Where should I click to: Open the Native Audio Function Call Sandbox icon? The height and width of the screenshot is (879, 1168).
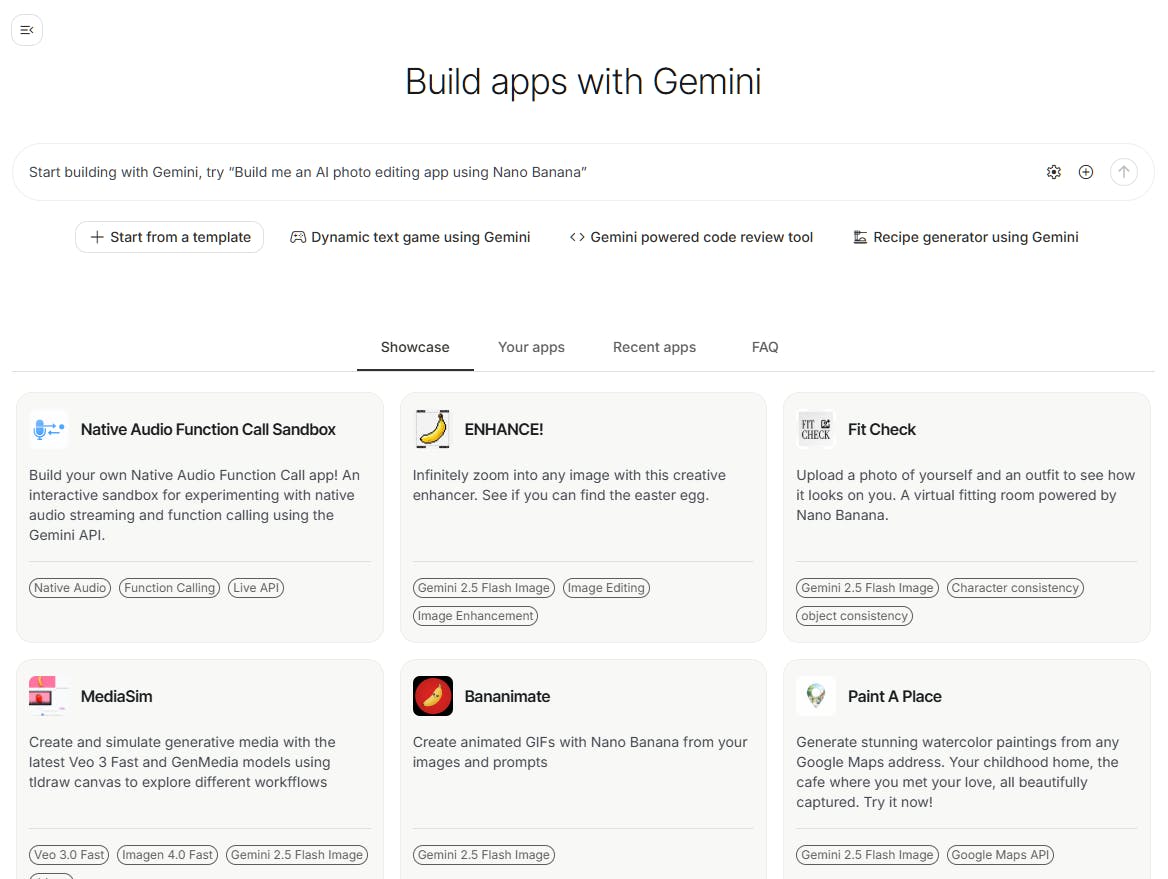[48, 429]
